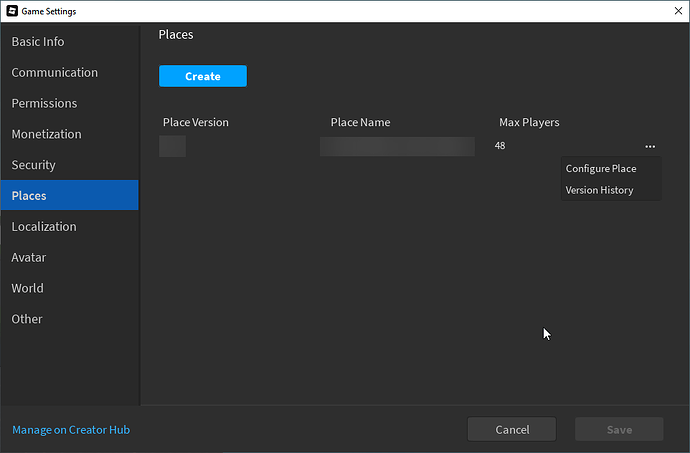Select the Places section in sidebar
The image size is (690, 453).
[x=29, y=196]
